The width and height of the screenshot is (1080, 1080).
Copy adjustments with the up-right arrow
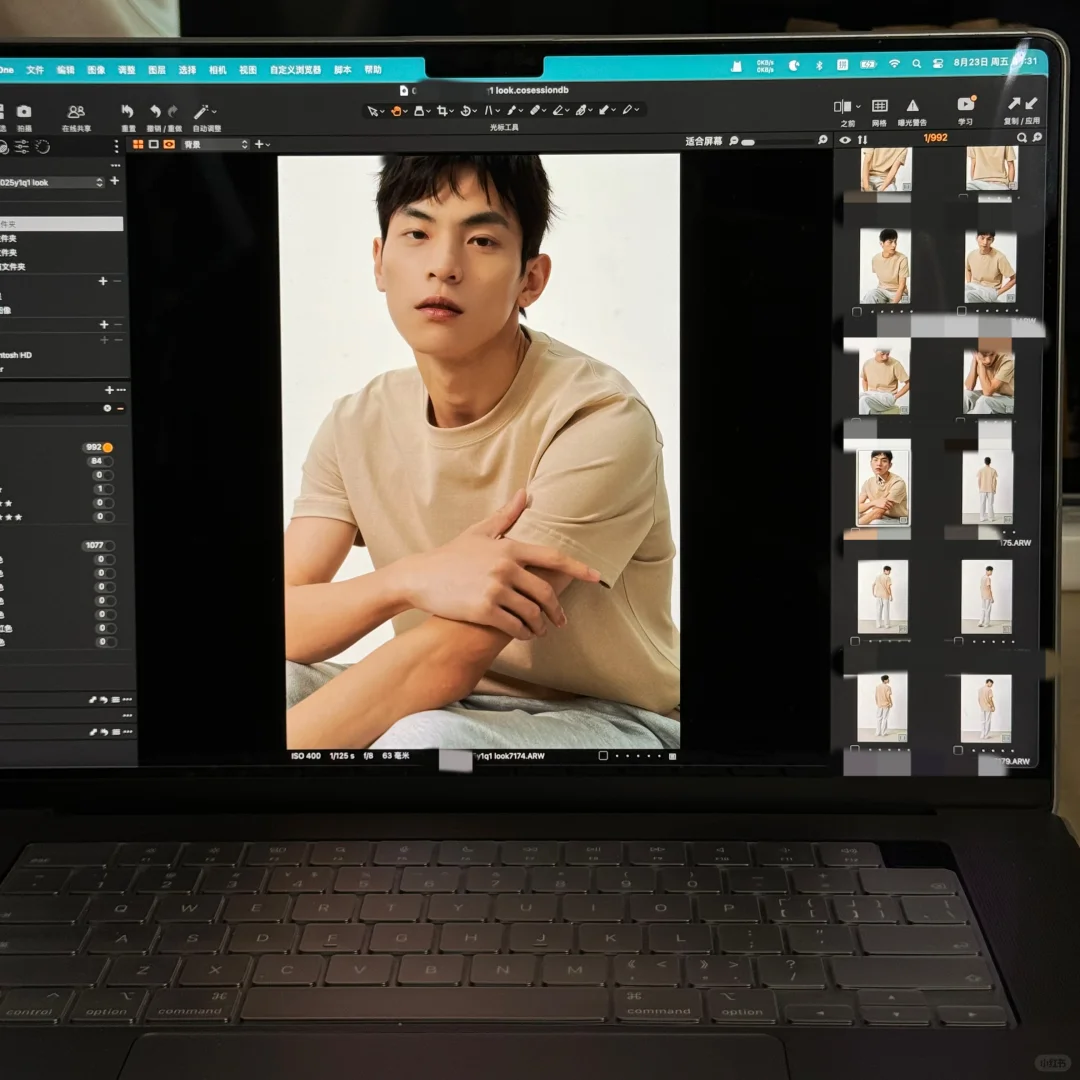pyautogui.click(x=1014, y=103)
